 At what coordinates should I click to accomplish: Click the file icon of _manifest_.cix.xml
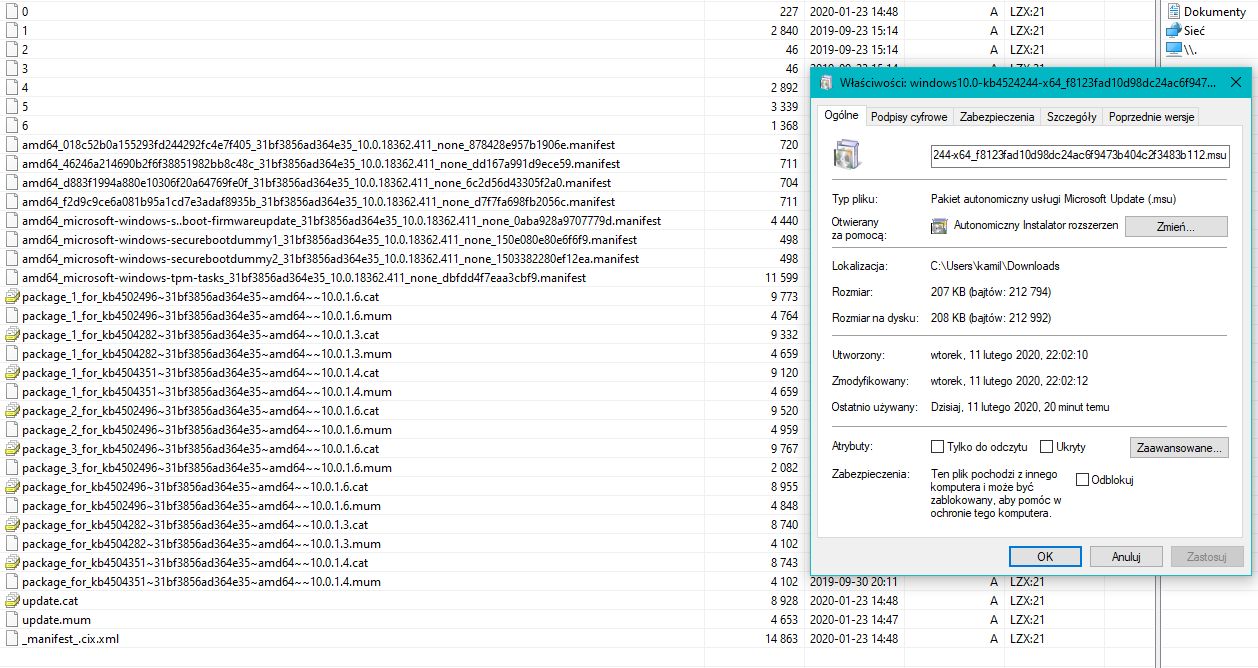click(x=12, y=638)
